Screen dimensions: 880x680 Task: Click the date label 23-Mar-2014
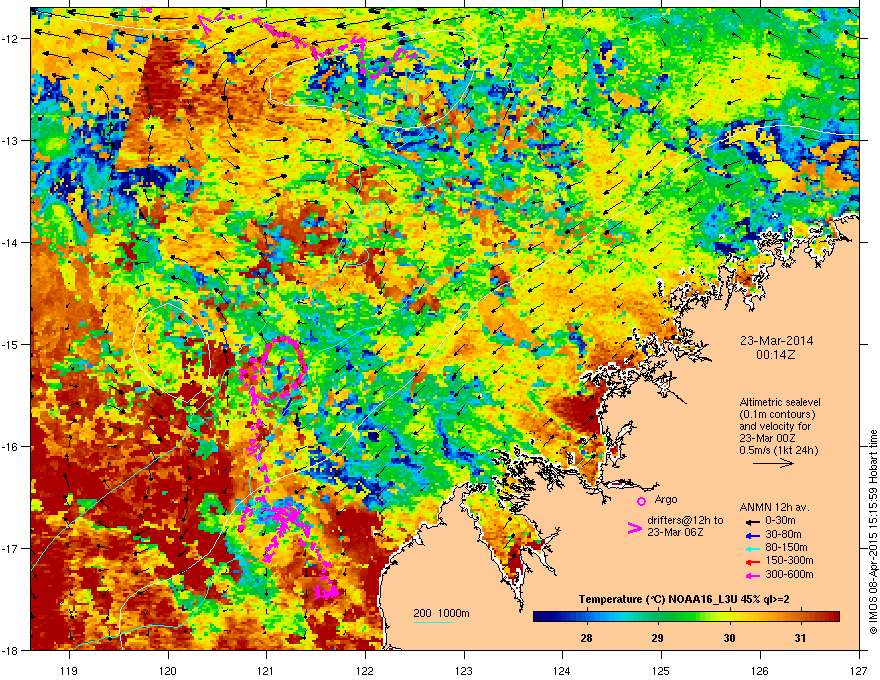[x=776, y=341]
